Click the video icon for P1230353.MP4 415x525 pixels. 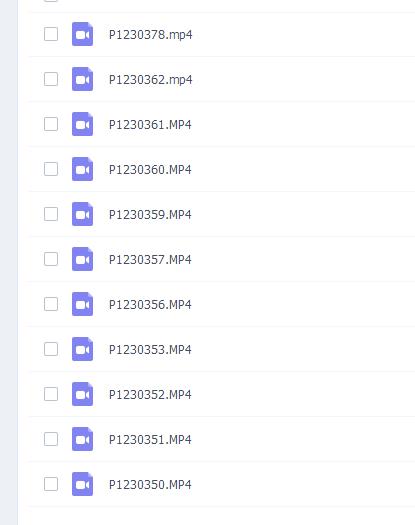82,349
